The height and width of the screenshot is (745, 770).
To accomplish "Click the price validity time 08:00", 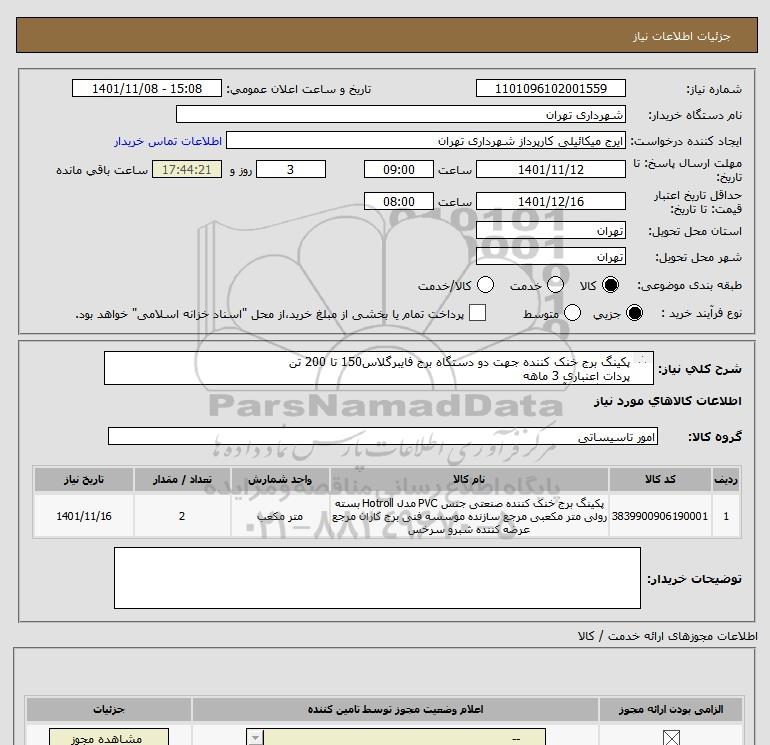I will coord(399,201).
